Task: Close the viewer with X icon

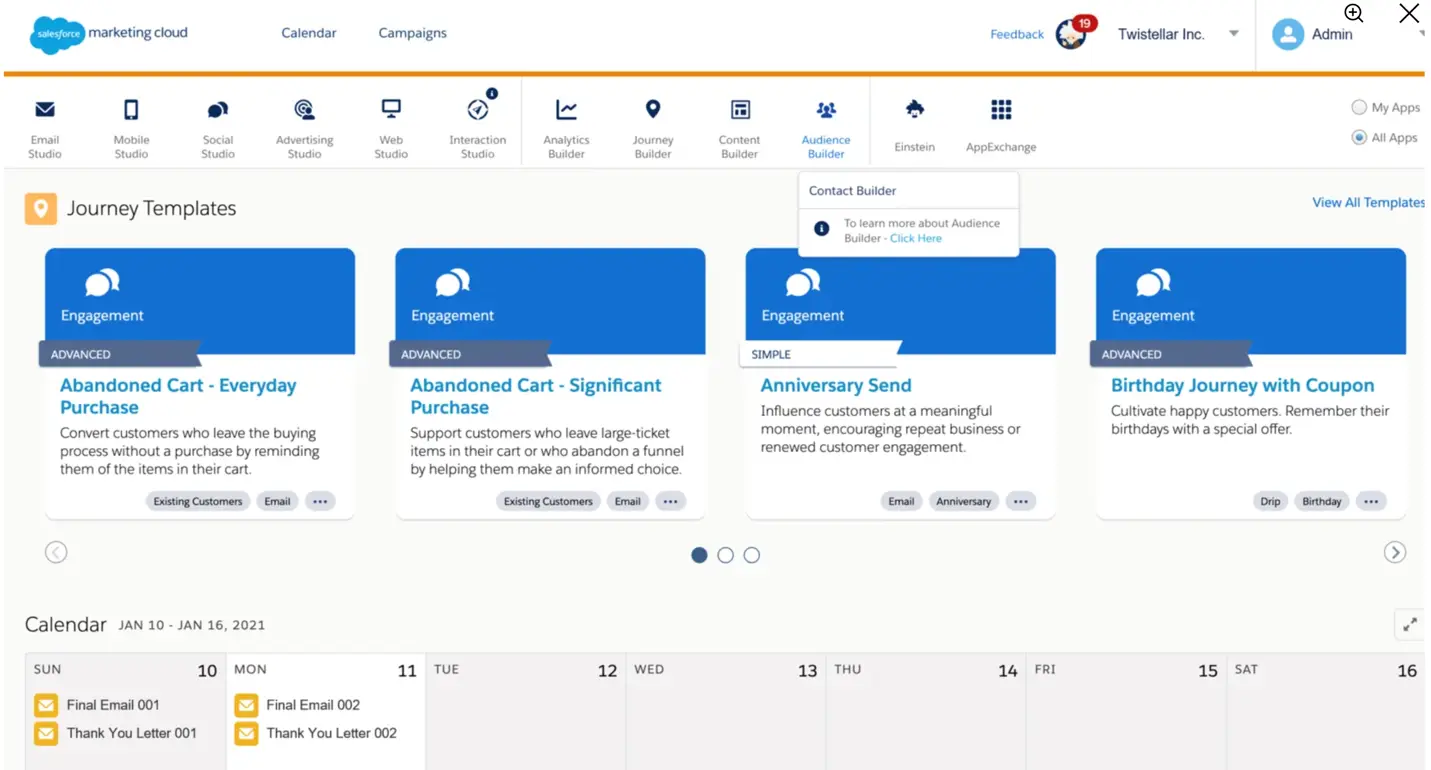Action: click(x=1409, y=13)
